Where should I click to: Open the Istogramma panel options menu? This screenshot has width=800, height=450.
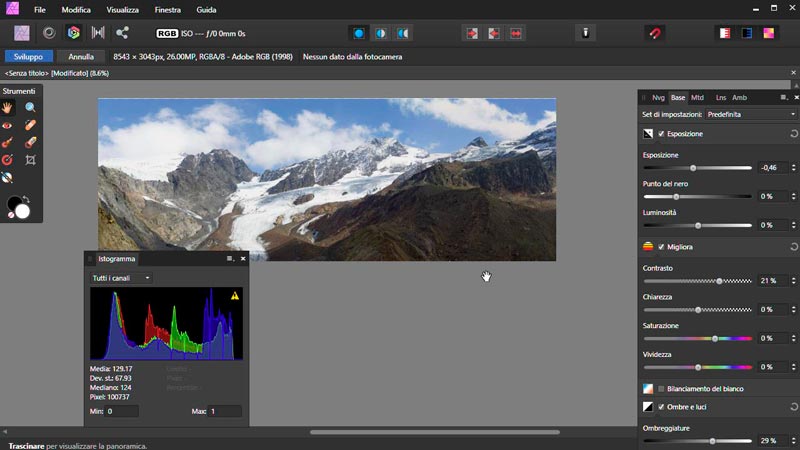click(230, 259)
